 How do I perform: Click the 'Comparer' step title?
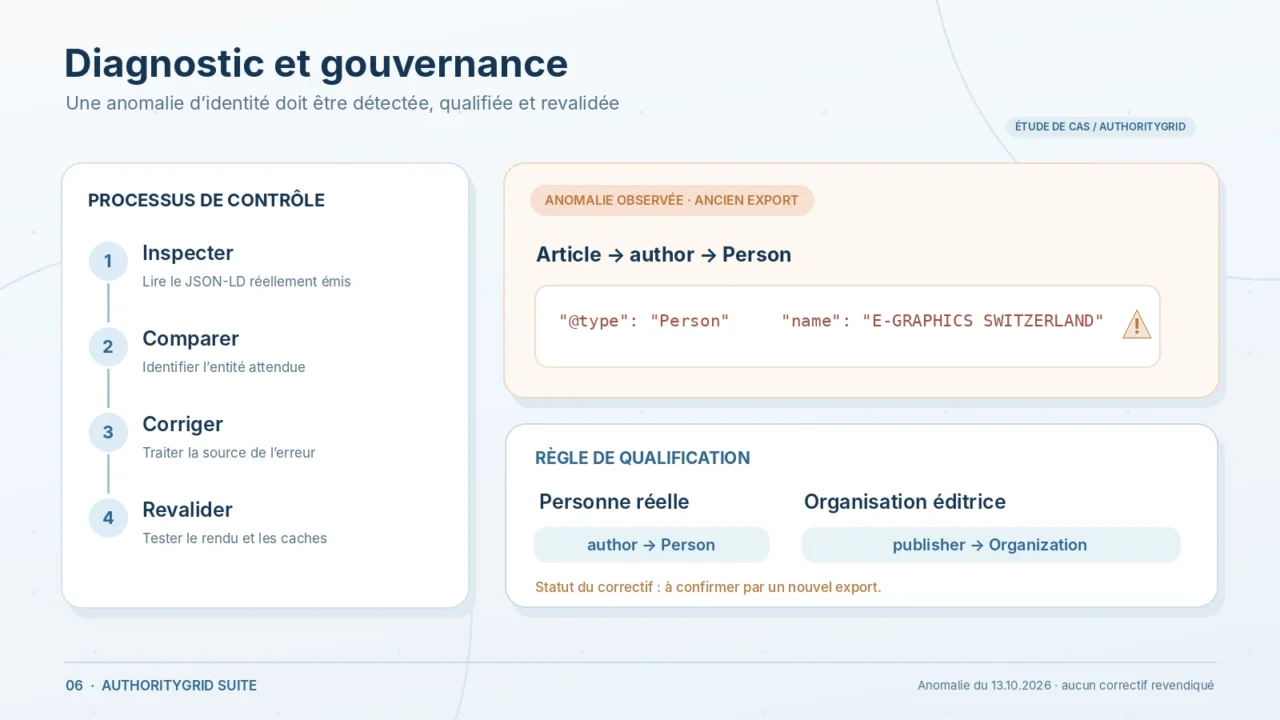coord(190,338)
